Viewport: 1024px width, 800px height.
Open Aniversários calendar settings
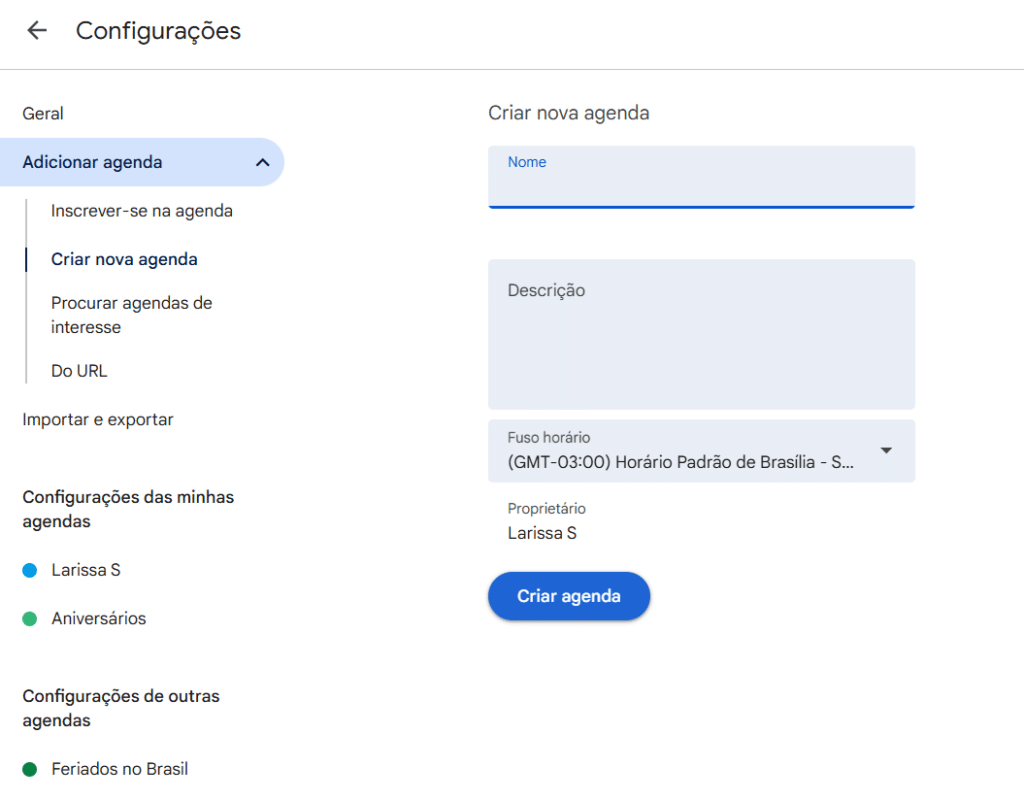pyautogui.click(x=99, y=619)
